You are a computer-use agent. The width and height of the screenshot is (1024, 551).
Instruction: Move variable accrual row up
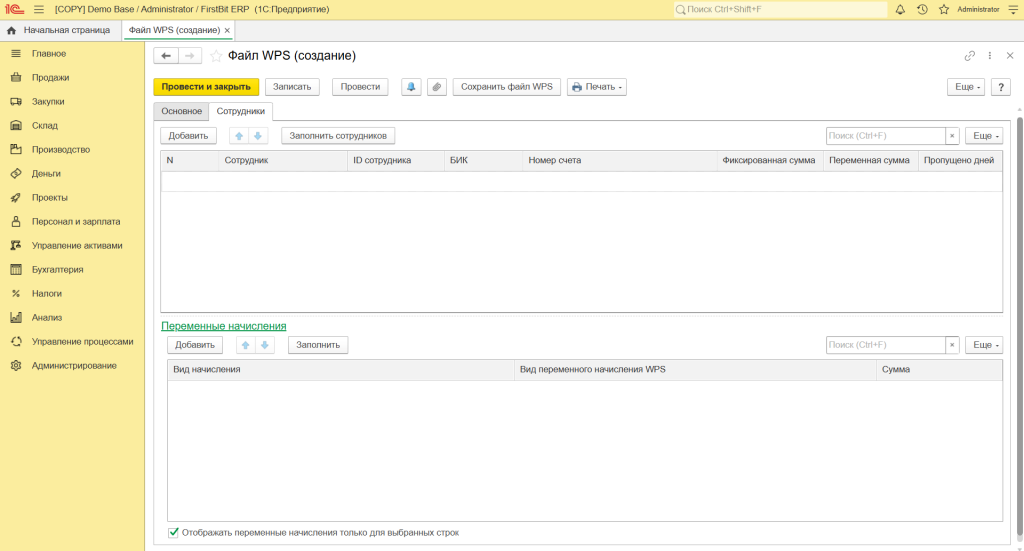click(246, 345)
